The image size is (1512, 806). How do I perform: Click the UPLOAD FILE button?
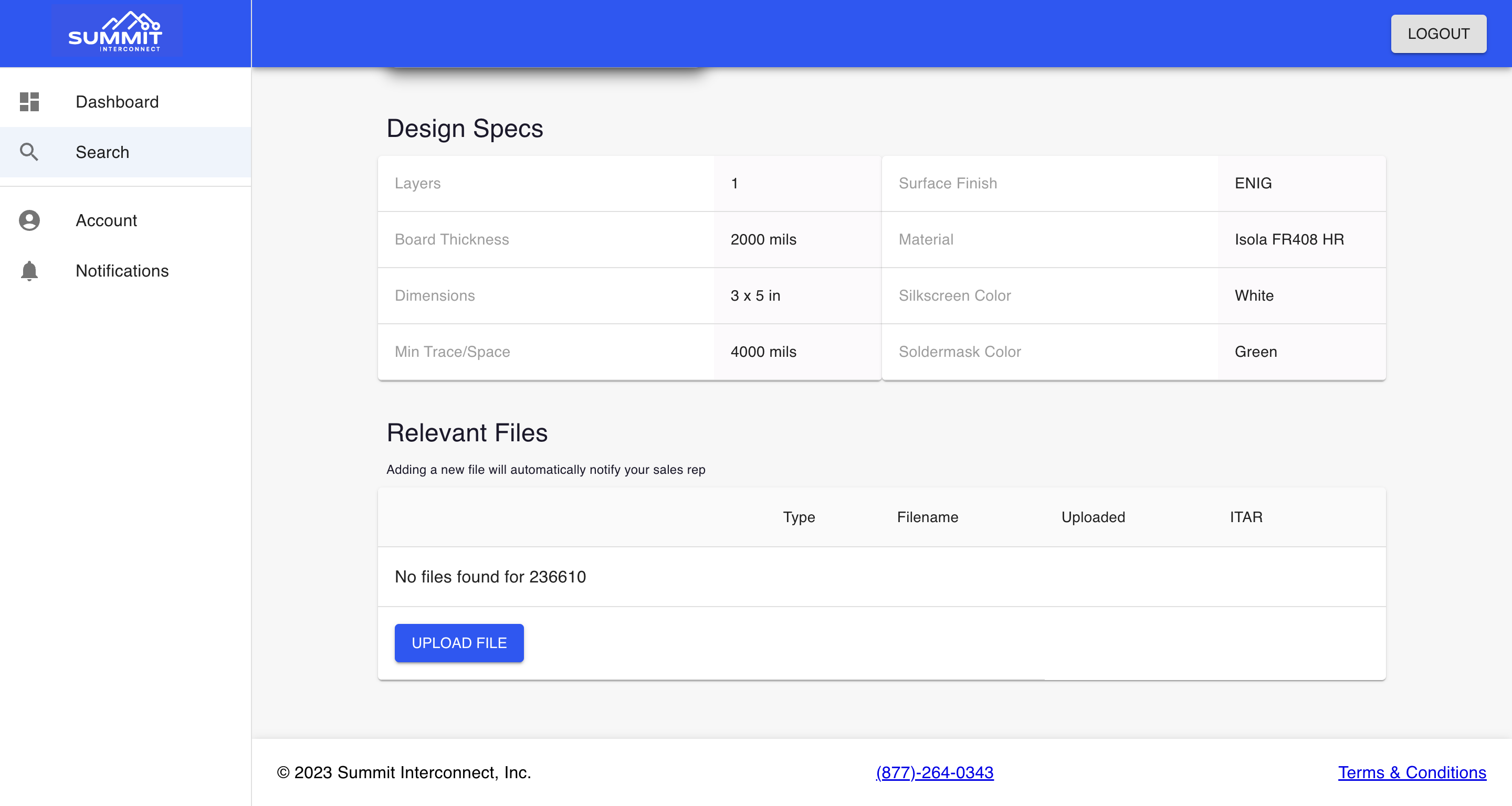(459, 642)
